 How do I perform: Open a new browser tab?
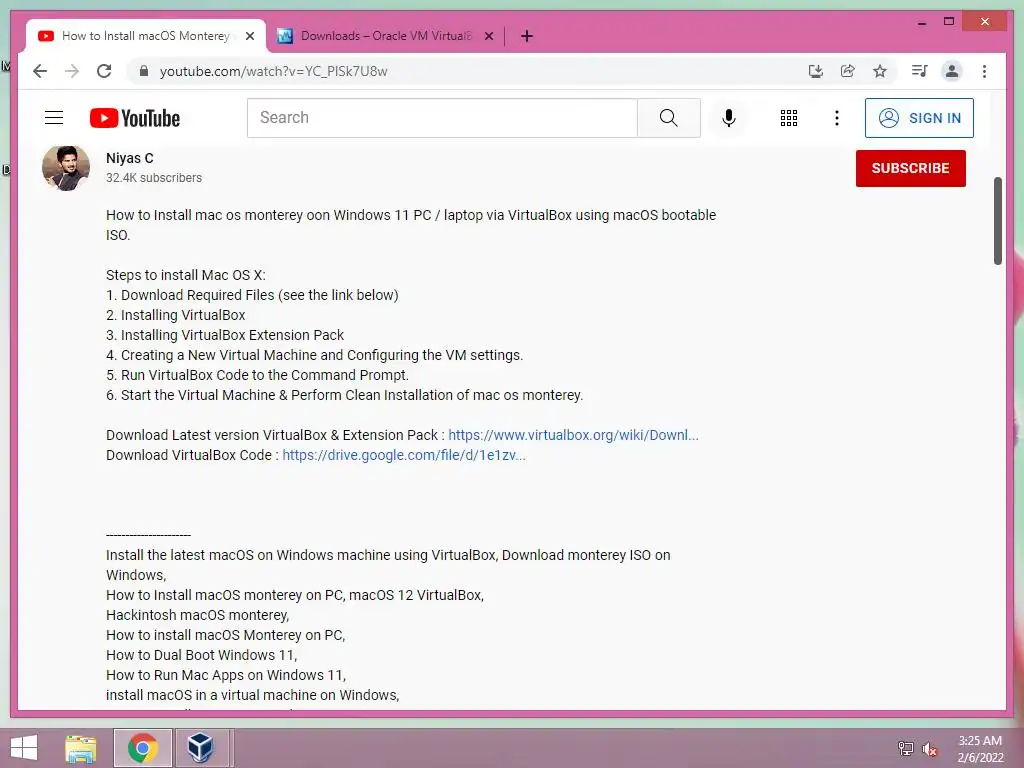(x=527, y=36)
